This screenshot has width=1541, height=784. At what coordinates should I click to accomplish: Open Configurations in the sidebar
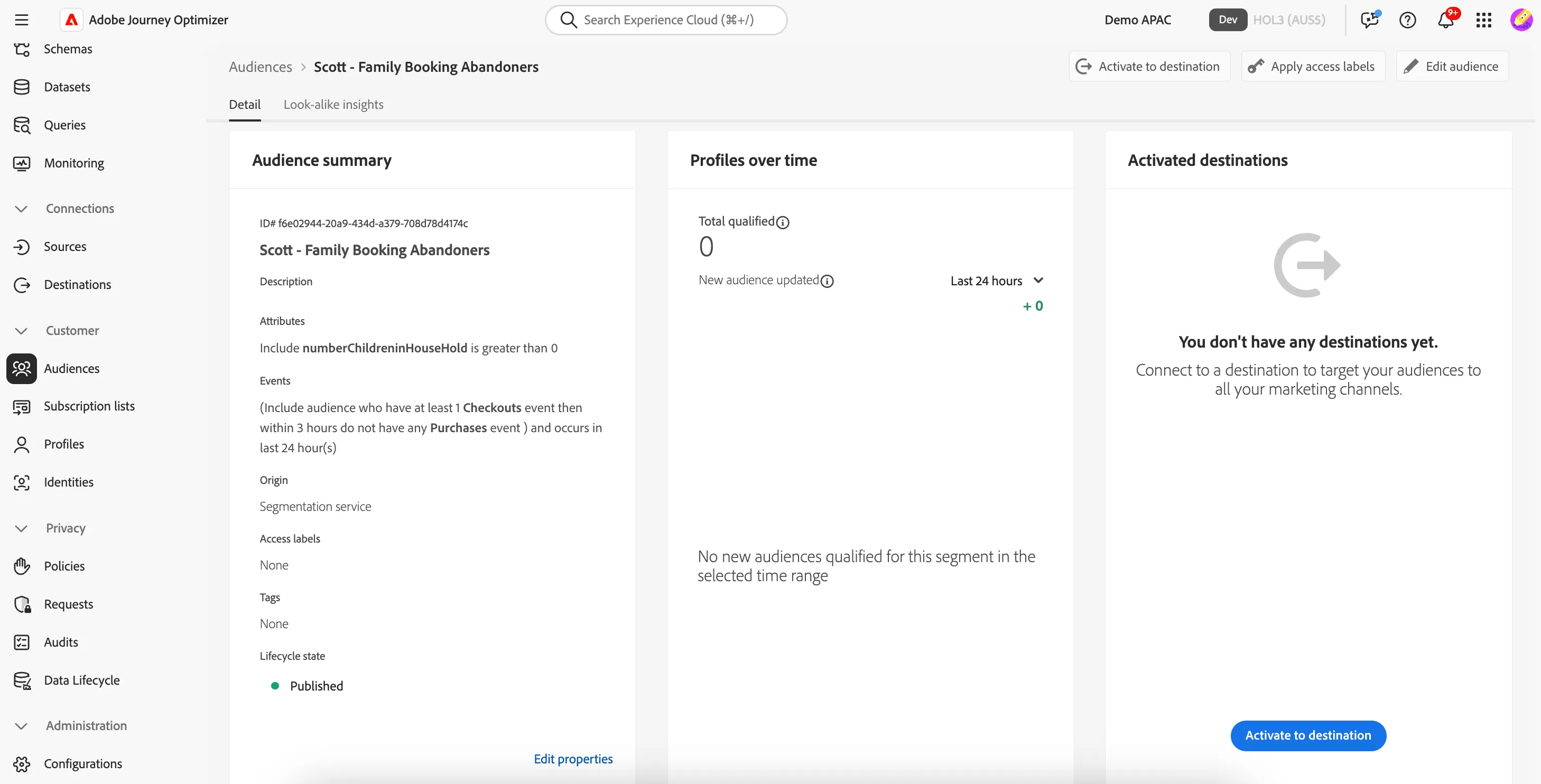(82, 764)
